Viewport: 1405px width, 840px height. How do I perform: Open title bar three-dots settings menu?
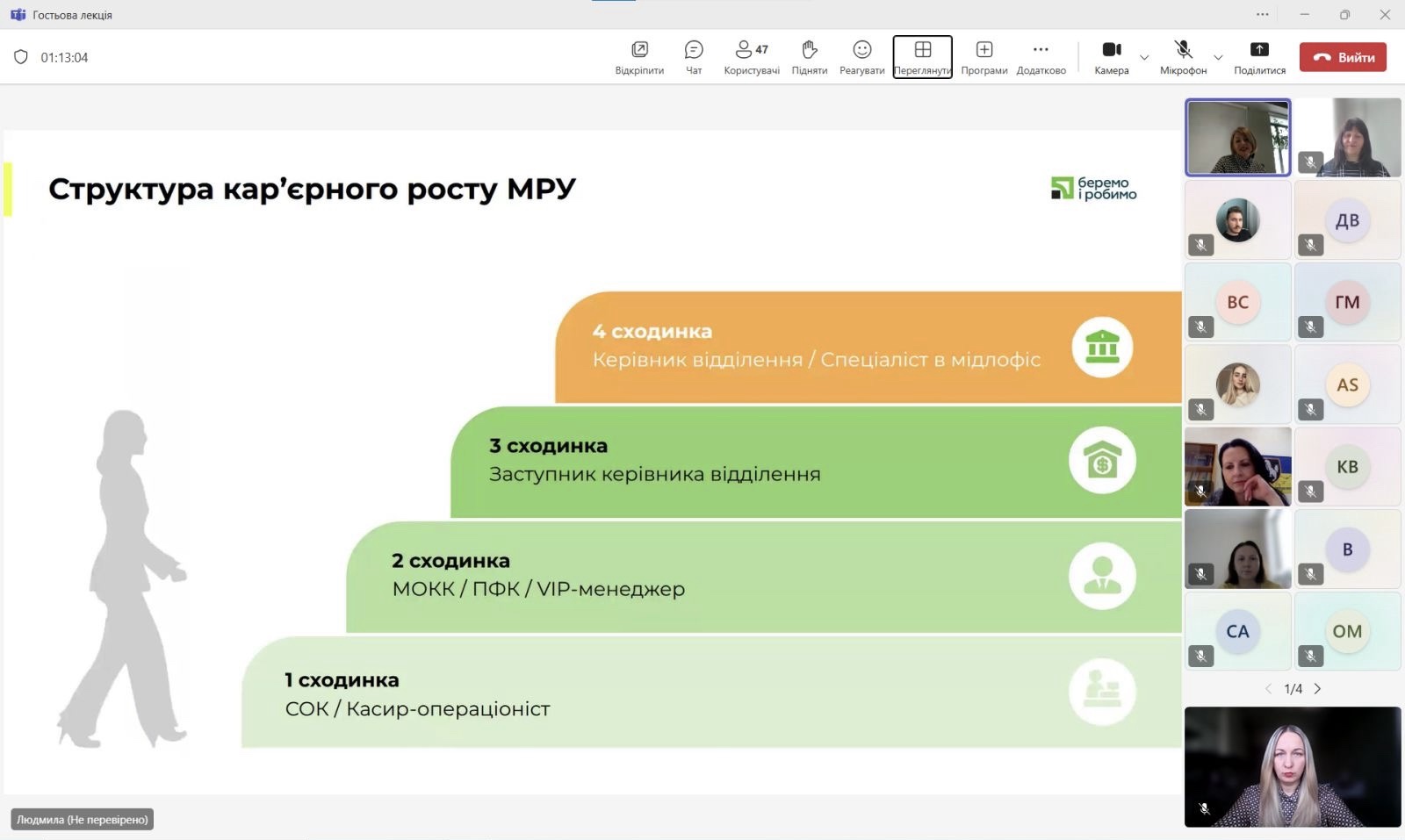tap(1262, 14)
